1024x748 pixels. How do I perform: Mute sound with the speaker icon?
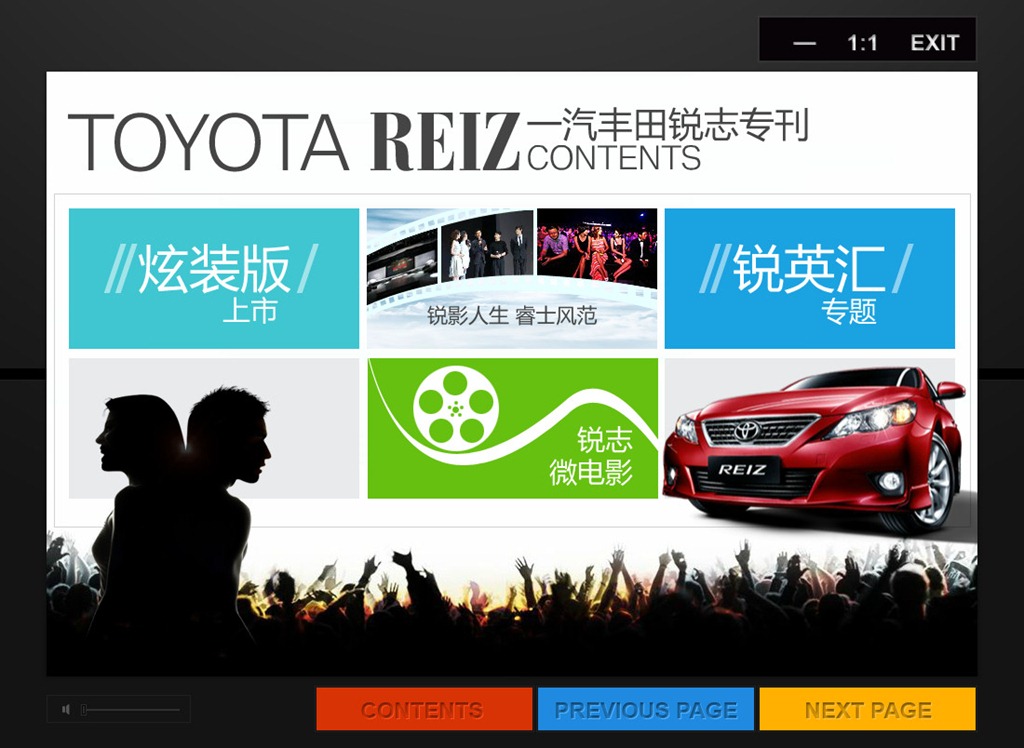pos(65,709)
